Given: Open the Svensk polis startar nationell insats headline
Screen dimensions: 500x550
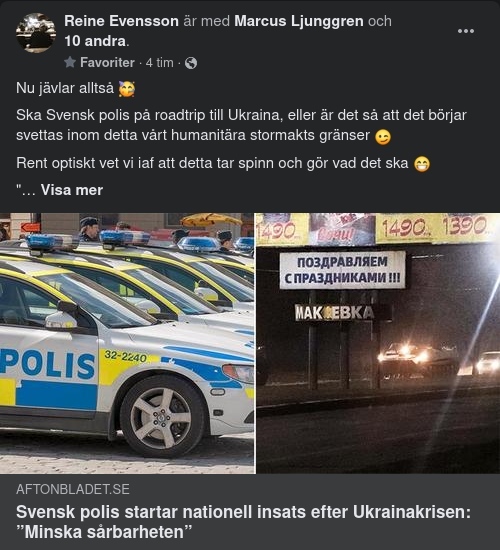Looking at the screenshot, I should tap(243, 522).
